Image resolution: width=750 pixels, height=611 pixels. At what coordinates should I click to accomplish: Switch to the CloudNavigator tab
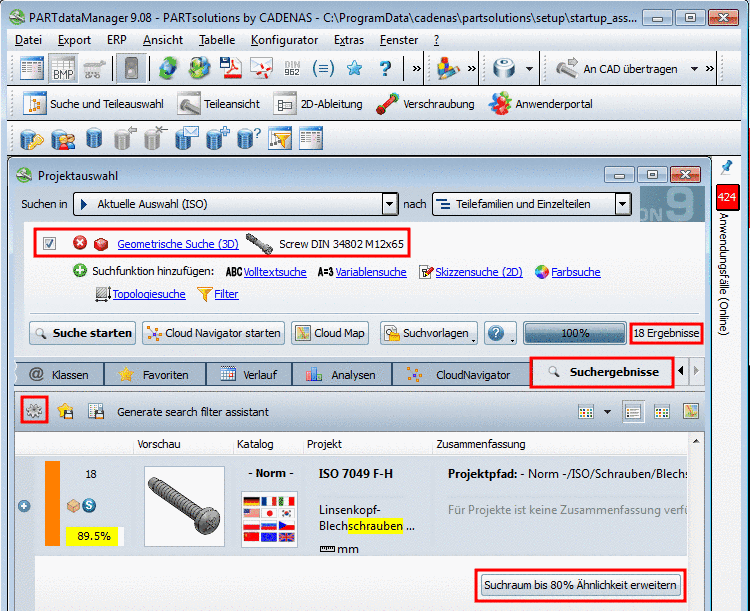(459, 375)
